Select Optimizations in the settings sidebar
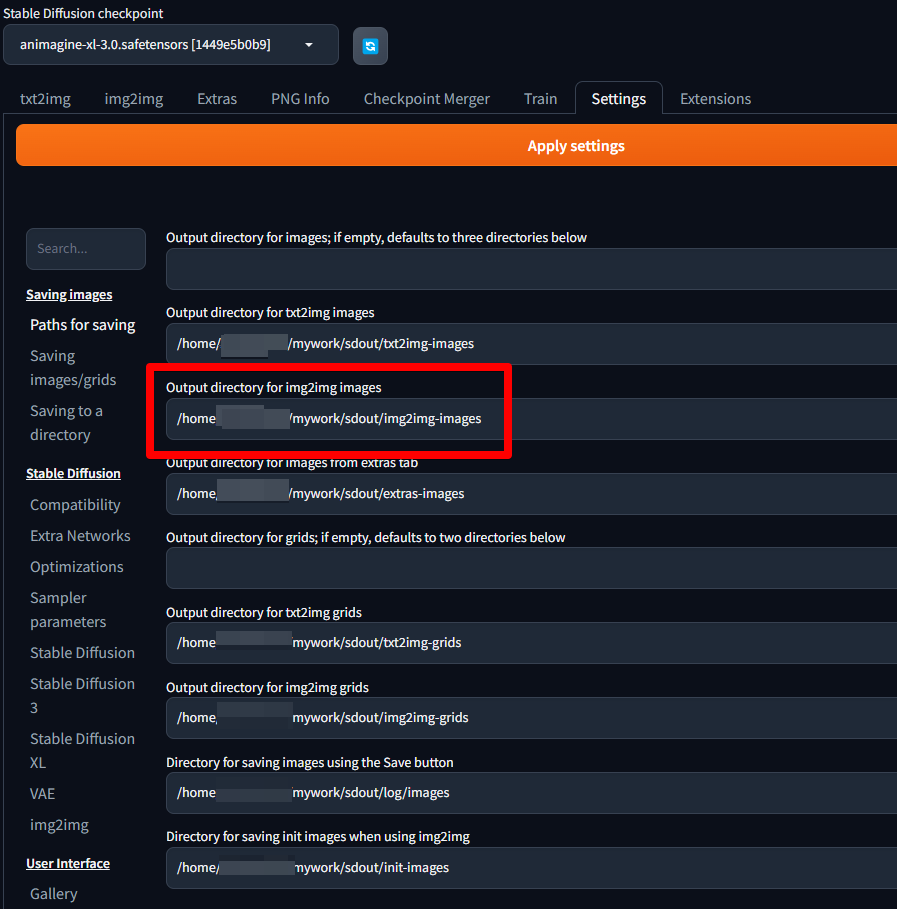The width and height of the screenshot is (897, 909). pos(77,567)
